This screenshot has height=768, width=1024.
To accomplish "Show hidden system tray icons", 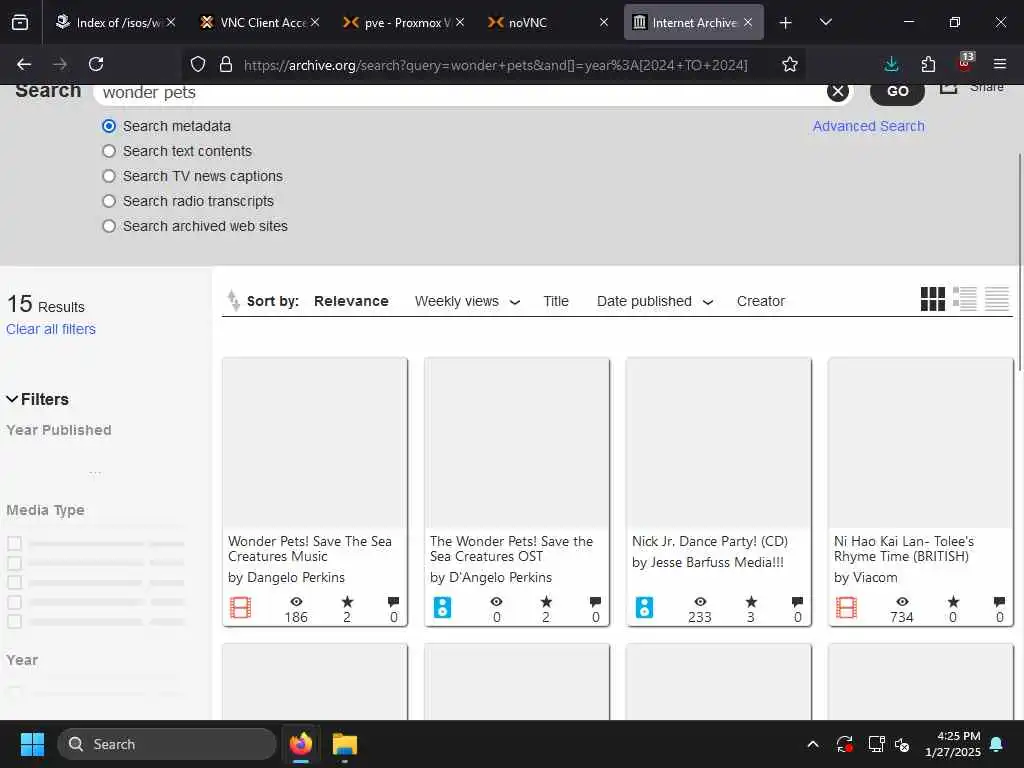I will click(812, 744).
